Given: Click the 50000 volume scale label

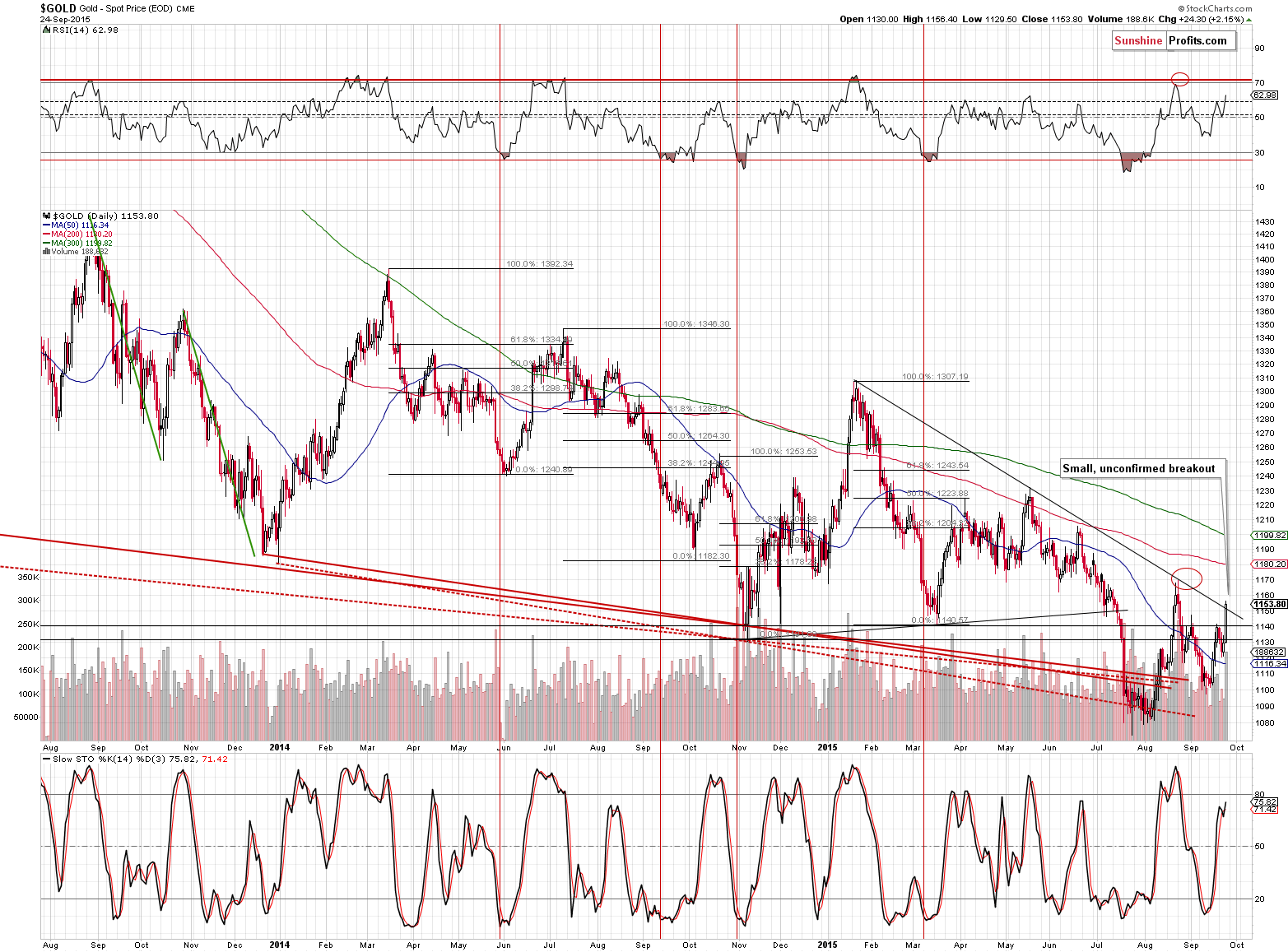Looking at the screenshot, I should point(26,717).
